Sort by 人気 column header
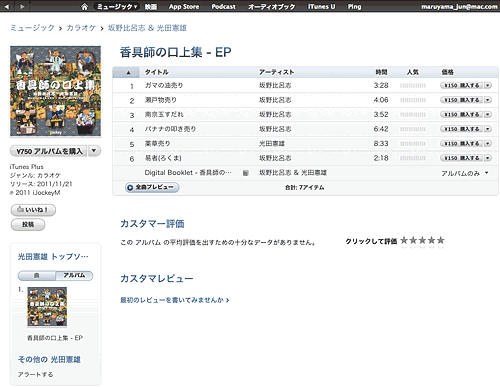The height and width of the screenshot is (387, 500). (x=413, y=72)
